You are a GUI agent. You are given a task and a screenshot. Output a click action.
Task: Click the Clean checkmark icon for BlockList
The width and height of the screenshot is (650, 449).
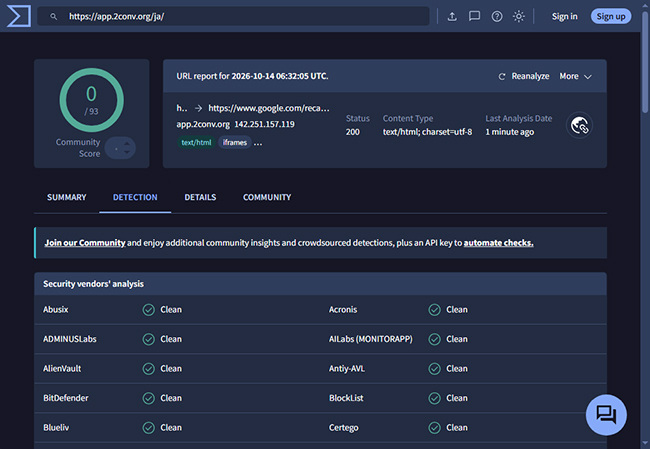434,398
